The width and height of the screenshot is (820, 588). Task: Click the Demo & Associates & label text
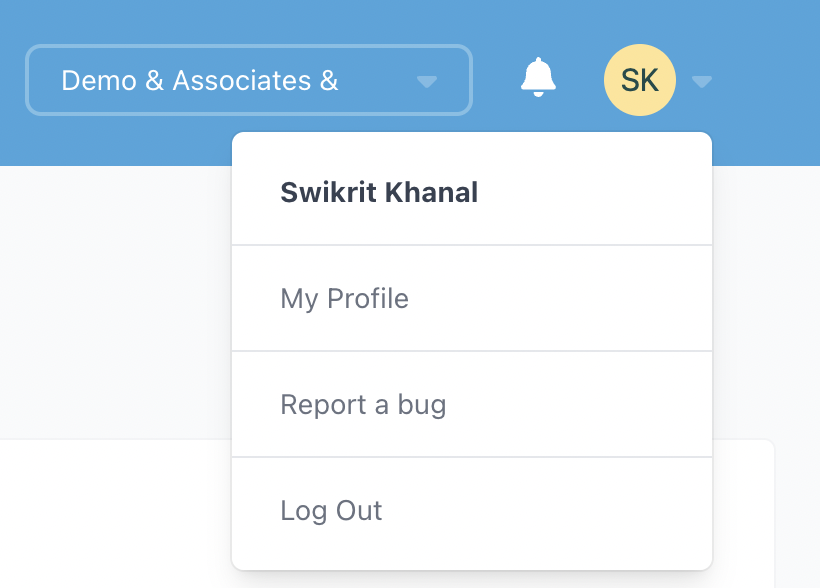coord(200,81)
